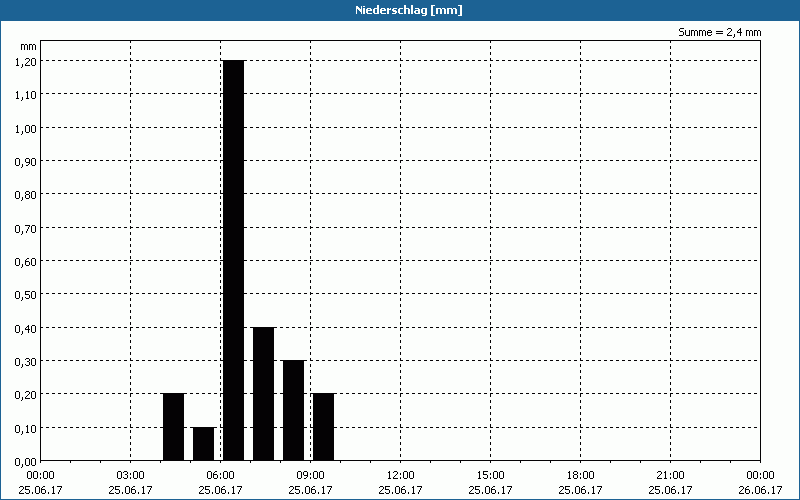
Task: Click the 'Niederschlag [mm]' chart title
Action: [409, 10]
